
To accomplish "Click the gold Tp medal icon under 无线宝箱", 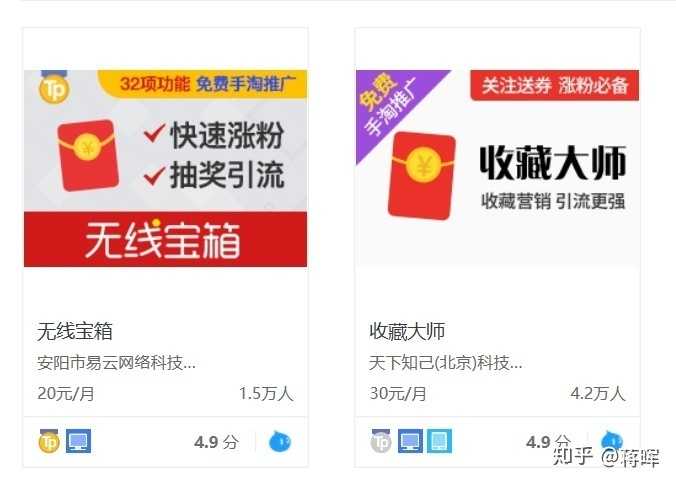I will coord(49,441).
